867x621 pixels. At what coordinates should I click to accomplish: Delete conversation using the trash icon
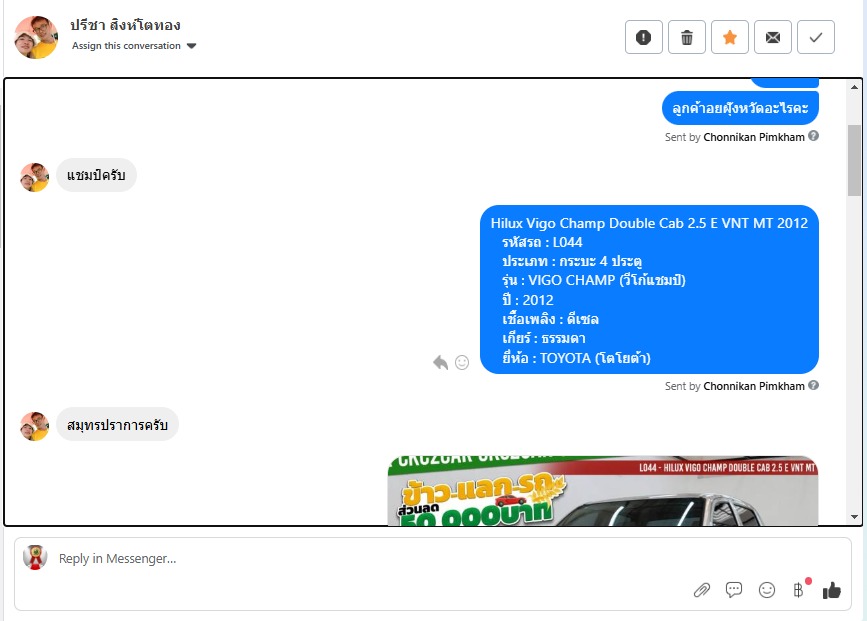[x=687, y=37]
